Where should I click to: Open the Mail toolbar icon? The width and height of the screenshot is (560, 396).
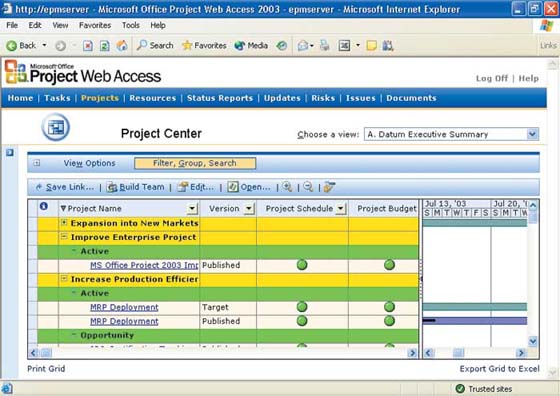[303, 45]
